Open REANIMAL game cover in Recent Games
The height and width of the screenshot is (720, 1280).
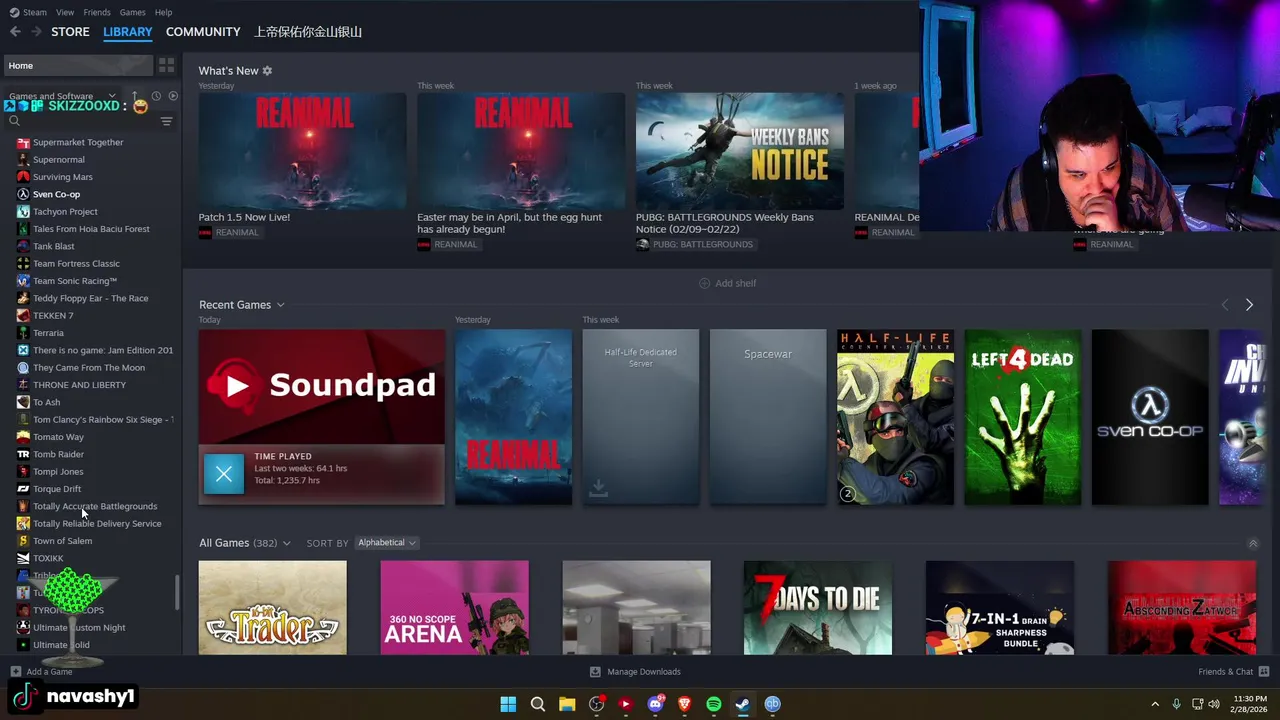tap(513, 417)
